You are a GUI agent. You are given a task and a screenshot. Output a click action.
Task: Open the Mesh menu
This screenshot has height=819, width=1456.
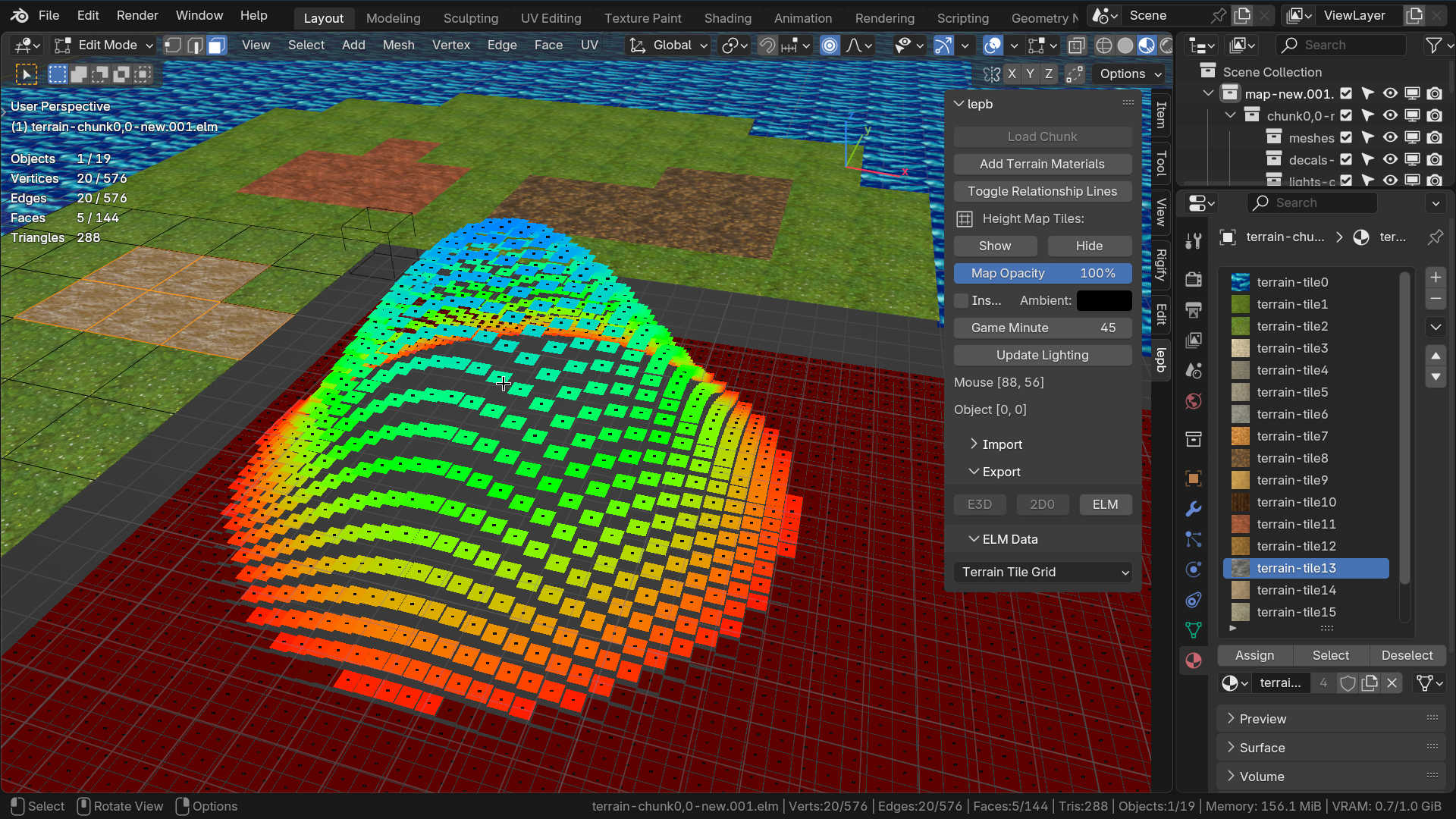pyautogui.click(x=398, y=45)
